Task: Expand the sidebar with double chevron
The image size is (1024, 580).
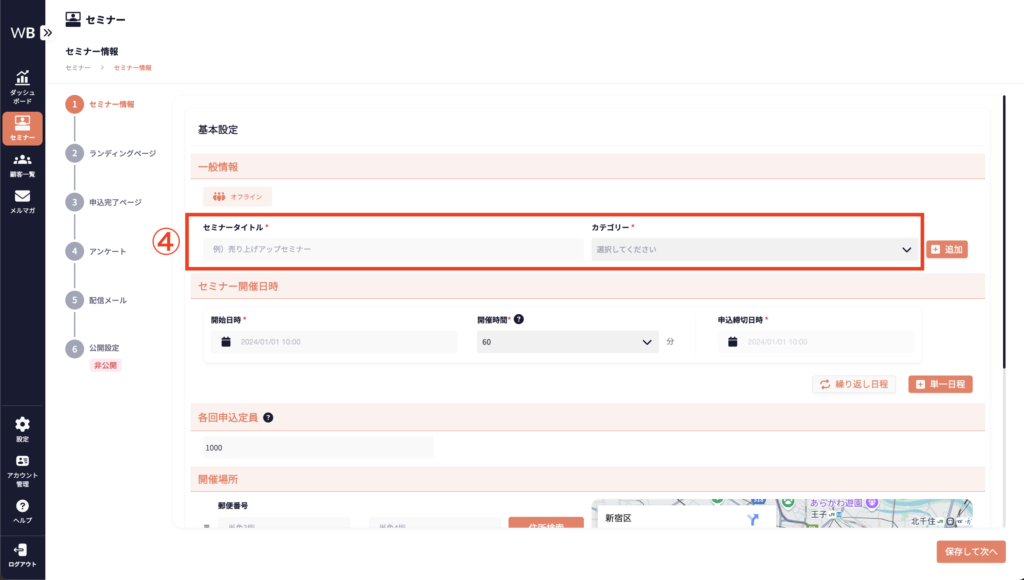Action: click(x=47, y=32)
